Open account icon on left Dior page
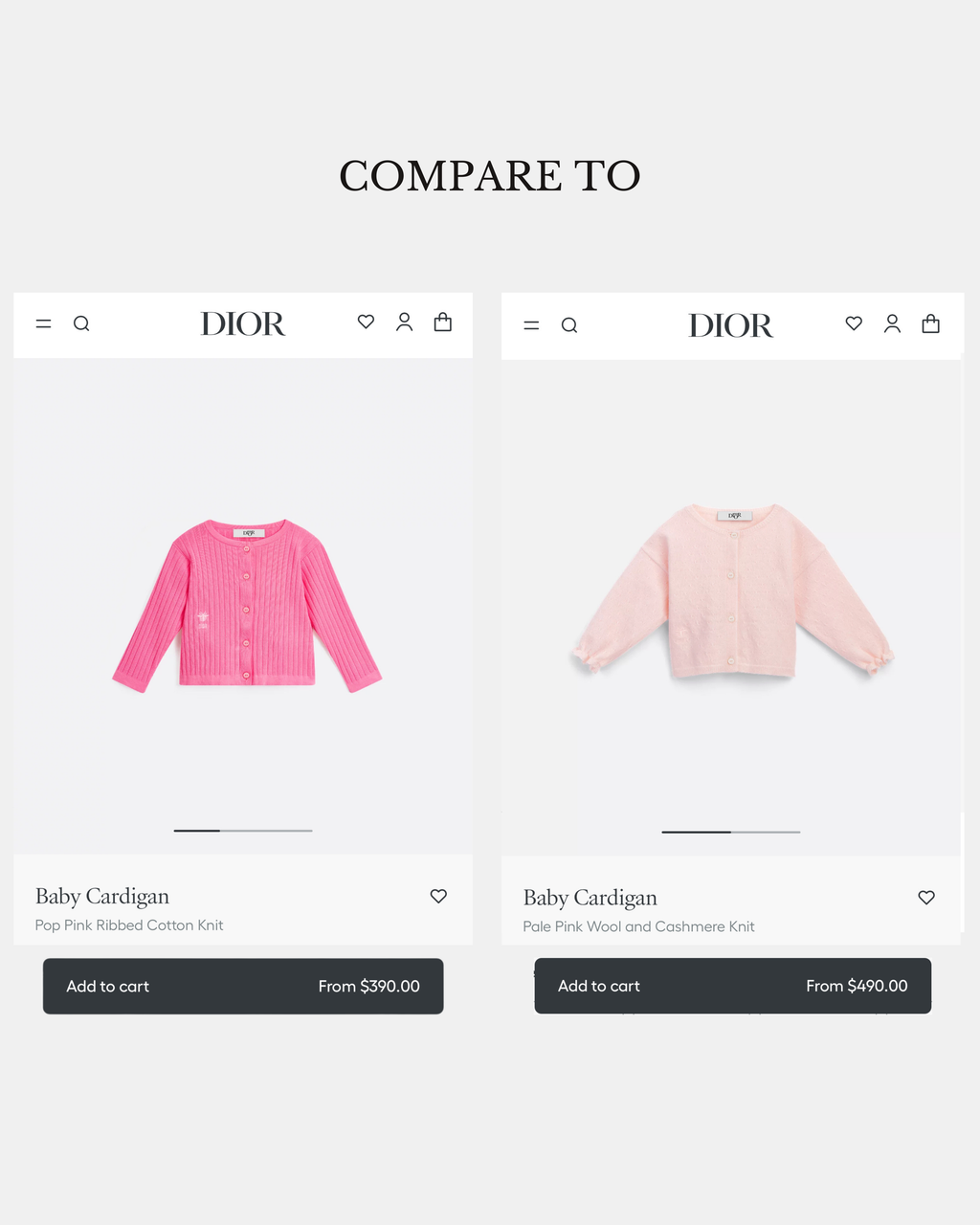 click(405, 323)
